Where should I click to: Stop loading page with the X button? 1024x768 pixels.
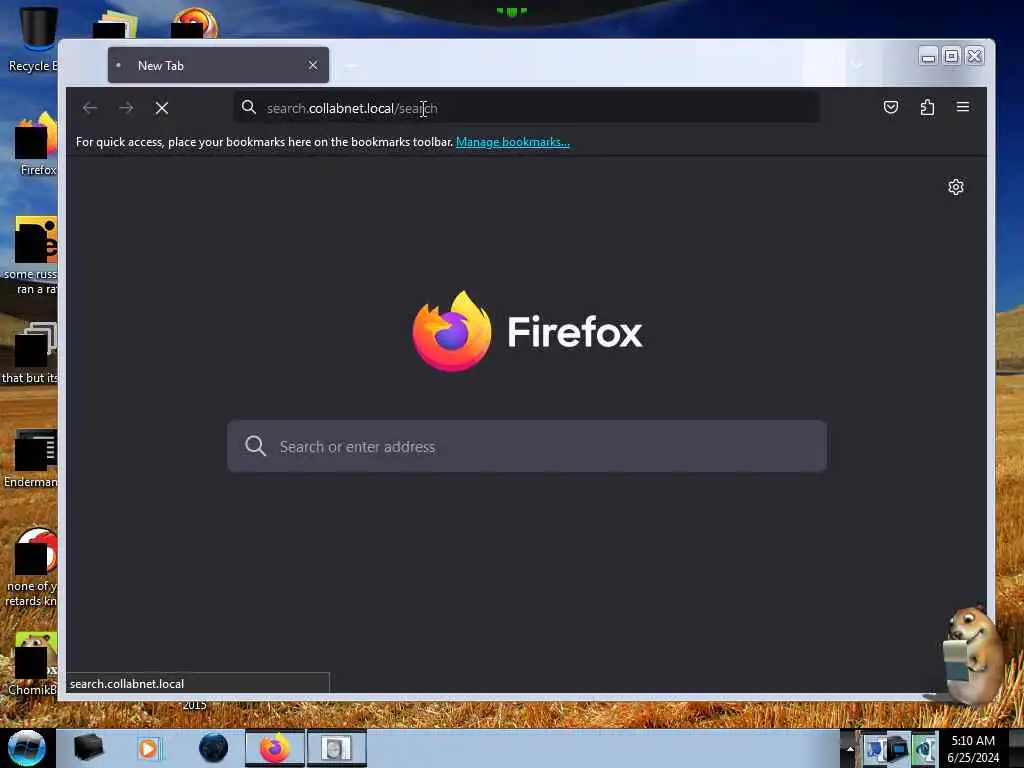(x=162, y=108)
